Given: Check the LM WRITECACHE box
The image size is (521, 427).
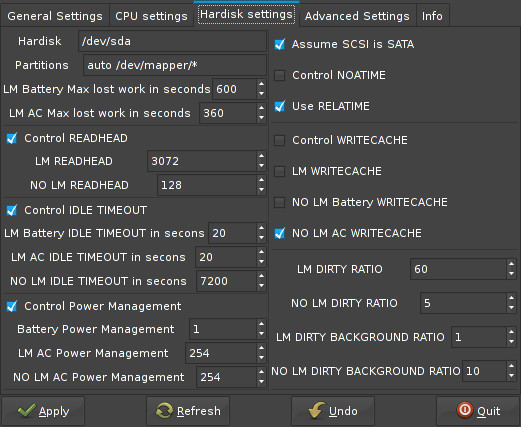Looking at the screenshot, I should (279, 171).
